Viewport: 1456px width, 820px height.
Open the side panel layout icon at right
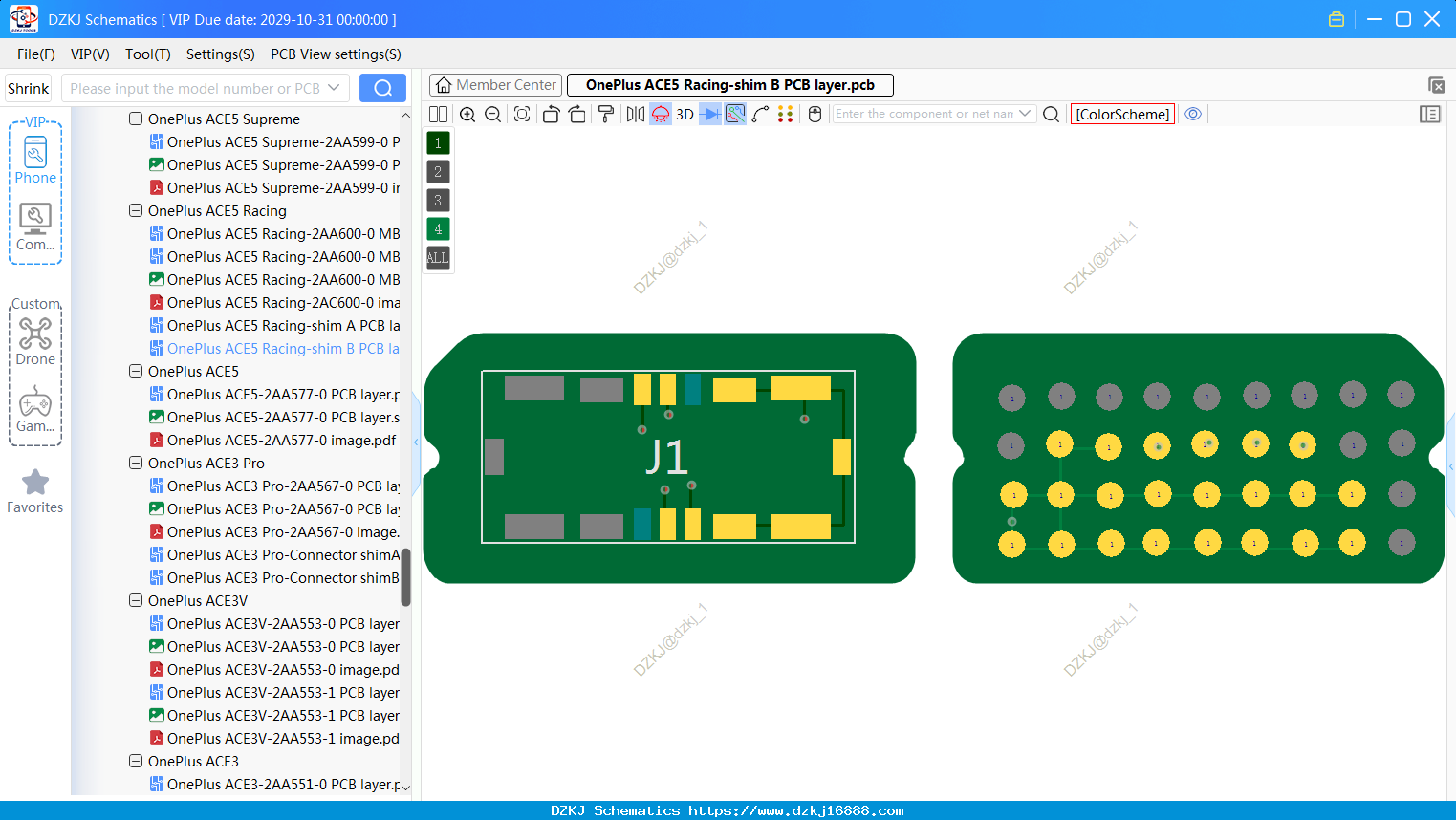coord(1430,114)
